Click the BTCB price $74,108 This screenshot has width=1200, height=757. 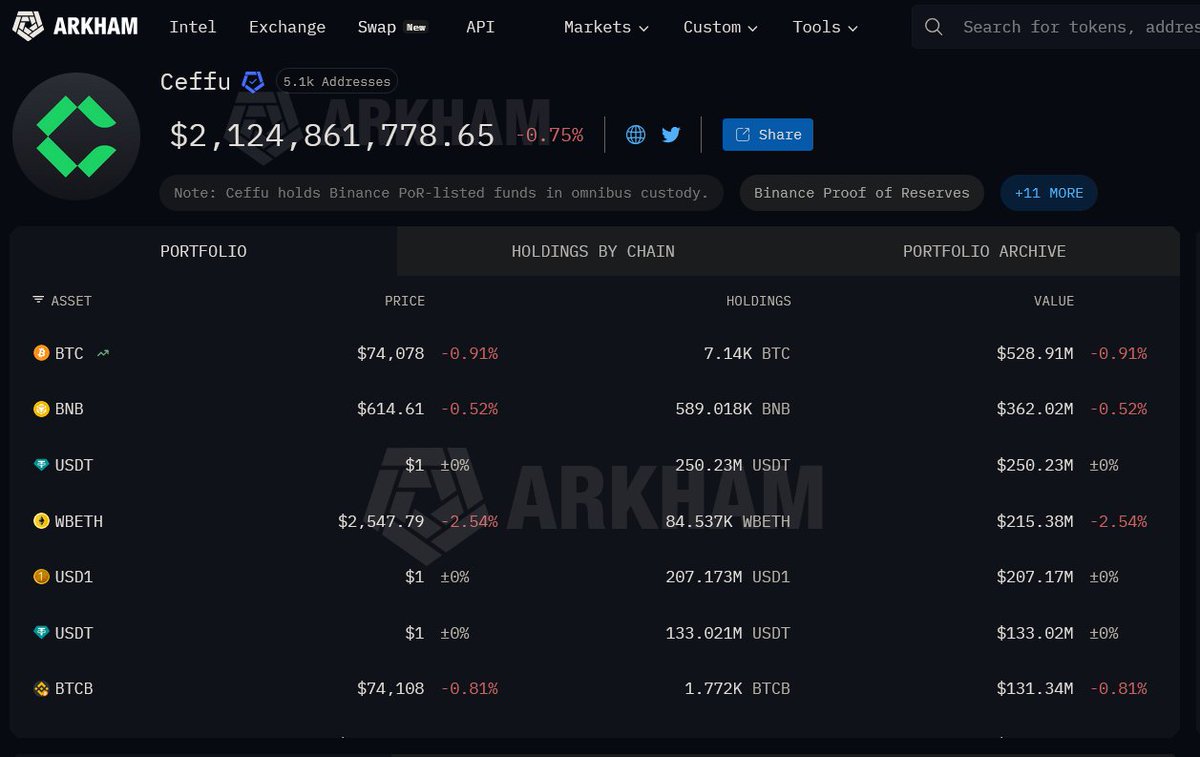pyautogui.click(x=390, y=689)
